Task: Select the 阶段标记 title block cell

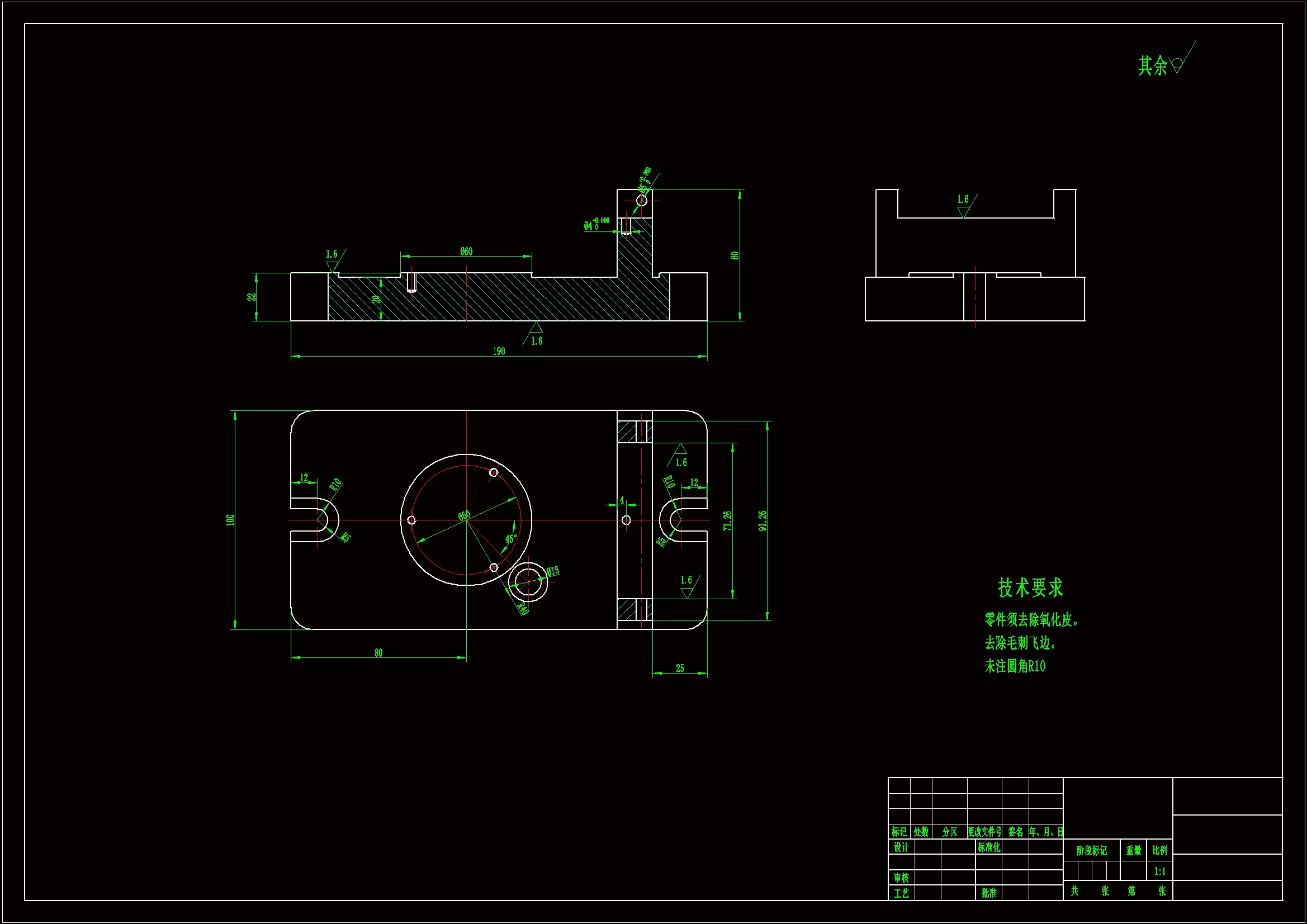Action: [1091, 851]
